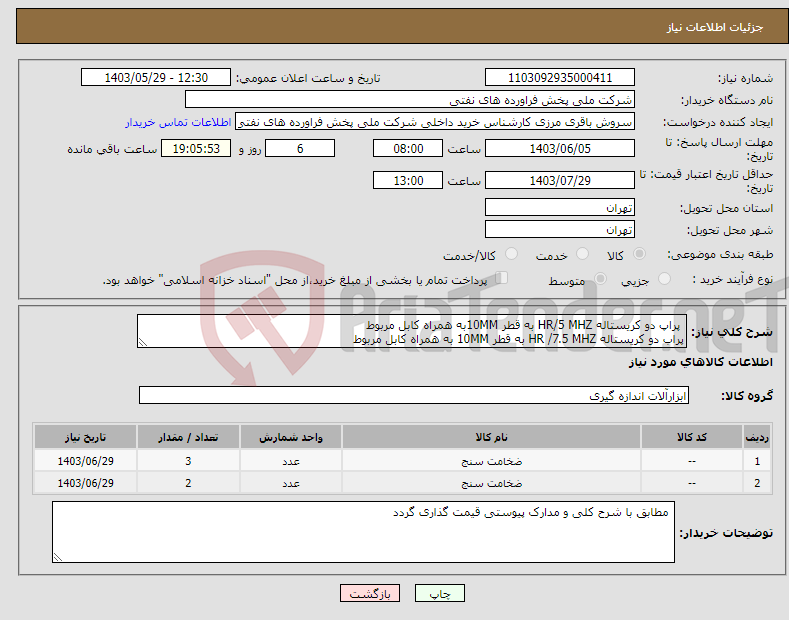789x620 pixels.
Task: Click the response deadline date 1403/06/05
Action: point(560,148)
